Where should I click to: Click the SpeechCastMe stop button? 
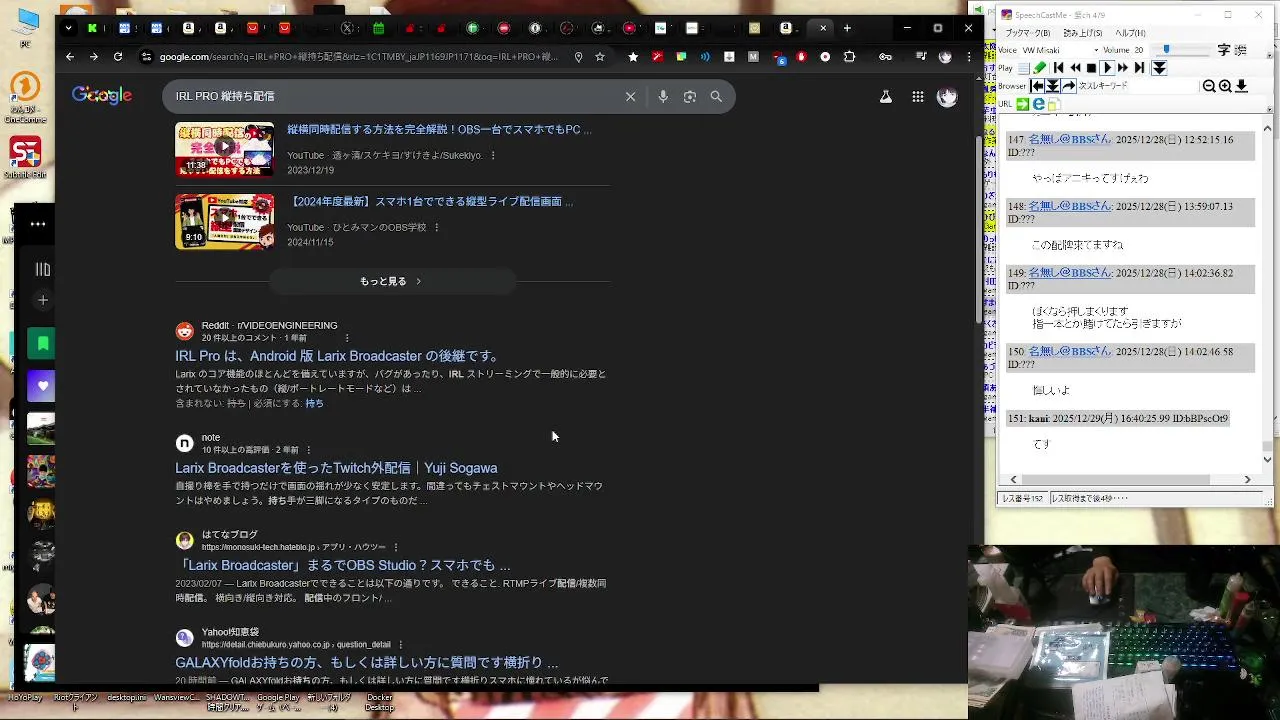[1091, 68]
